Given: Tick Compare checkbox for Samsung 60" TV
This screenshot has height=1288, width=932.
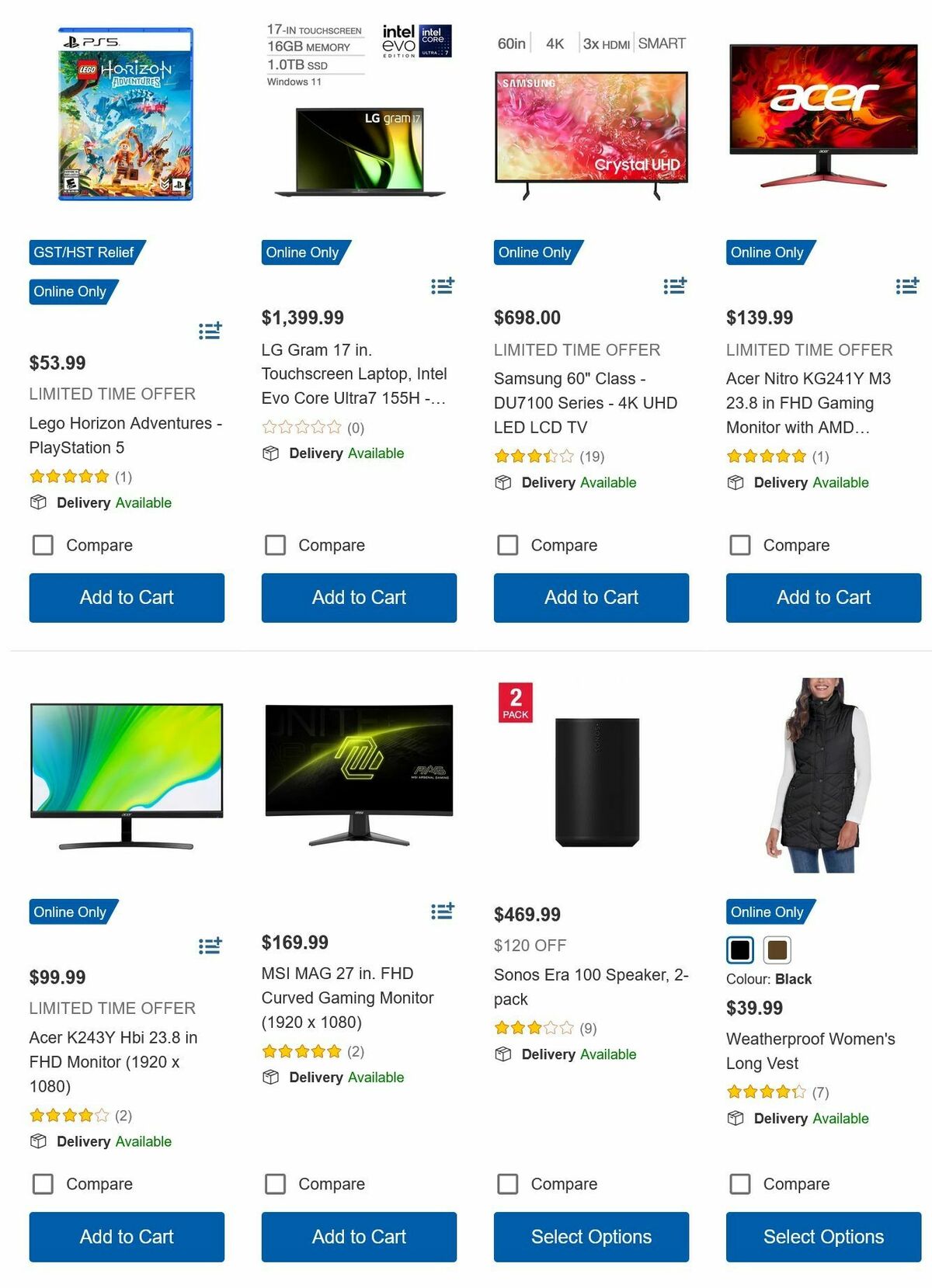Looking at the screenshot, I should 508,545.
